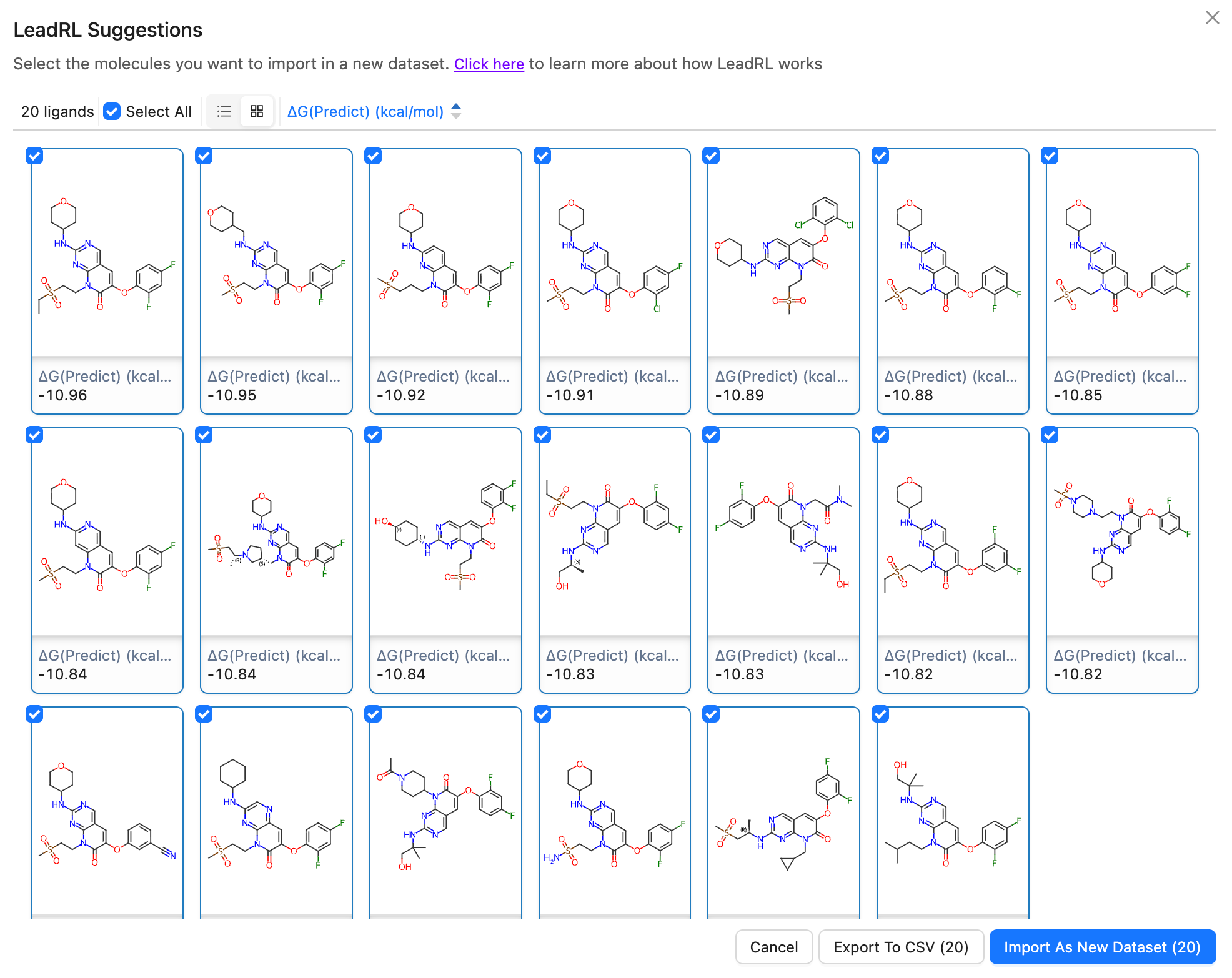This screenshot has width=1232, height=978.
Task: Deselect the -10.96 ligand card checkbox
Action: coord(35,156)
